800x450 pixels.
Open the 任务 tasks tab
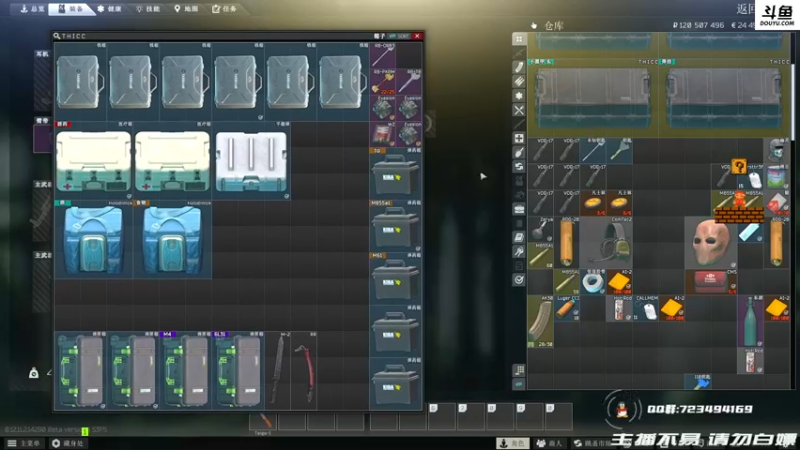224,9
